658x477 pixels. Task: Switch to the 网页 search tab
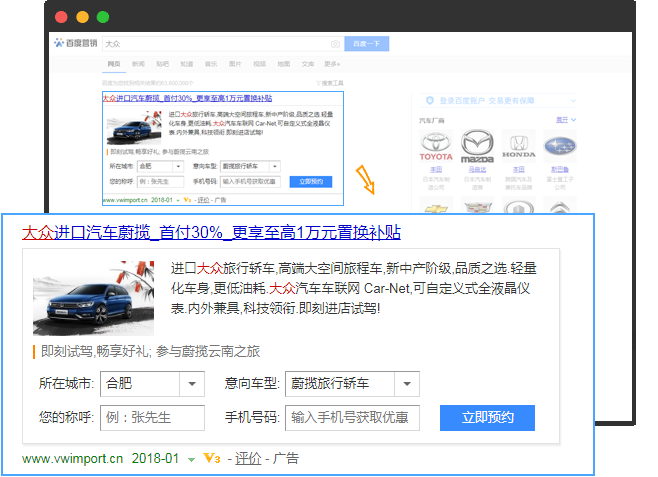coord(114,64)
